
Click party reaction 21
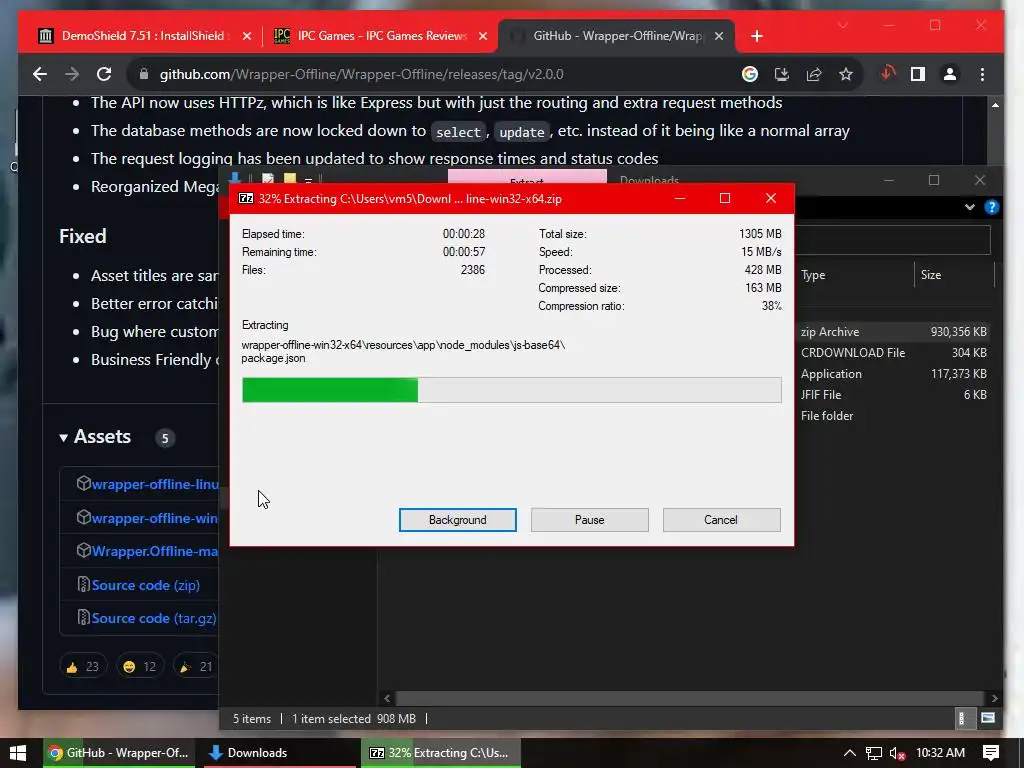(196, 666)
